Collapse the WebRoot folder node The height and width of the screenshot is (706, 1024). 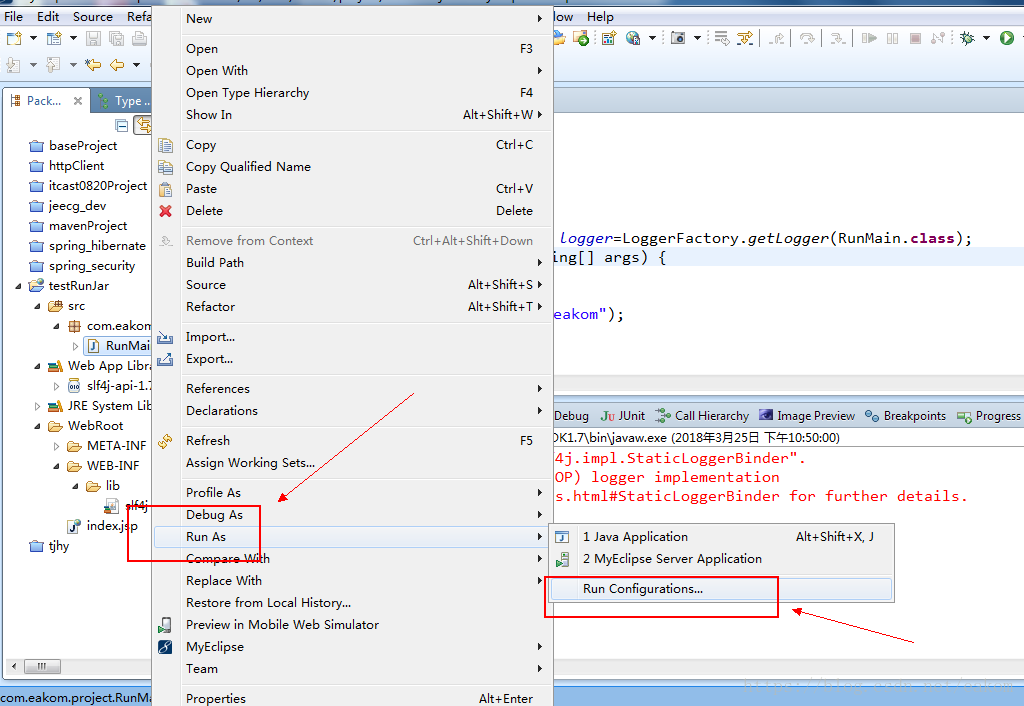(x=37, y=426)
